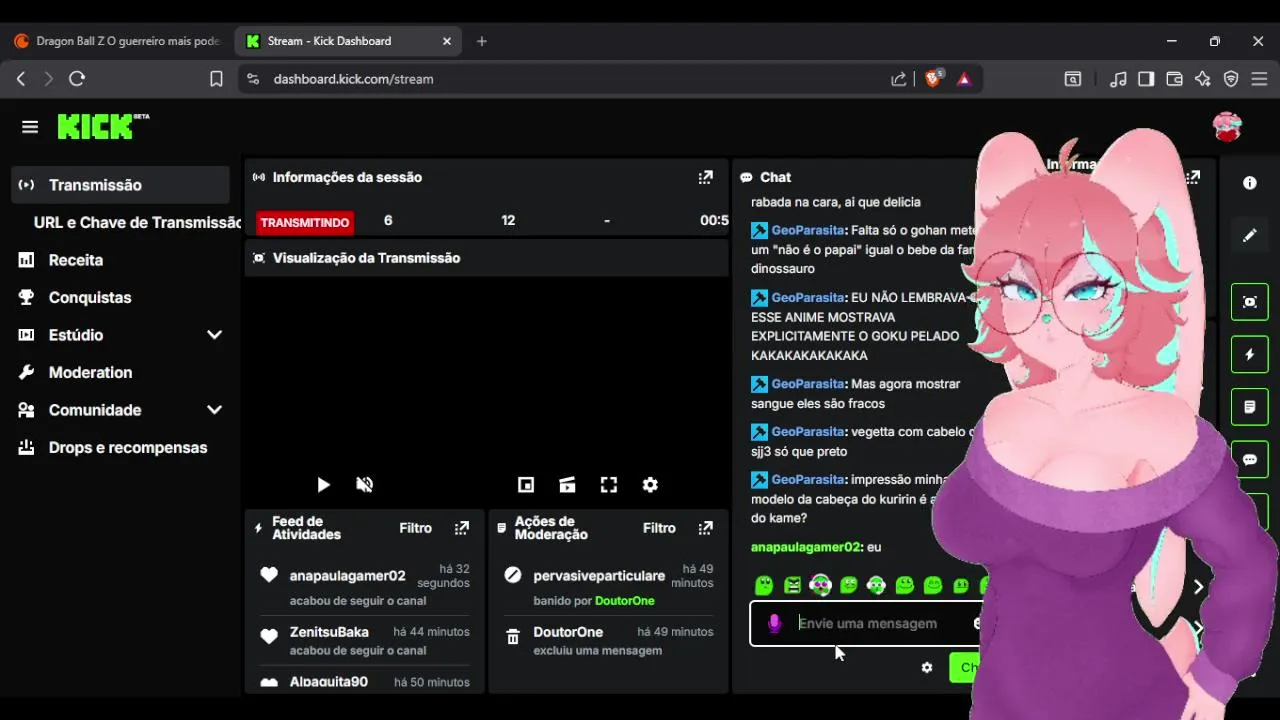The height and width of the screenshot is (720, 1280).
Task: Open Brave Rewards triangle icon
Action: click(964, 79)
